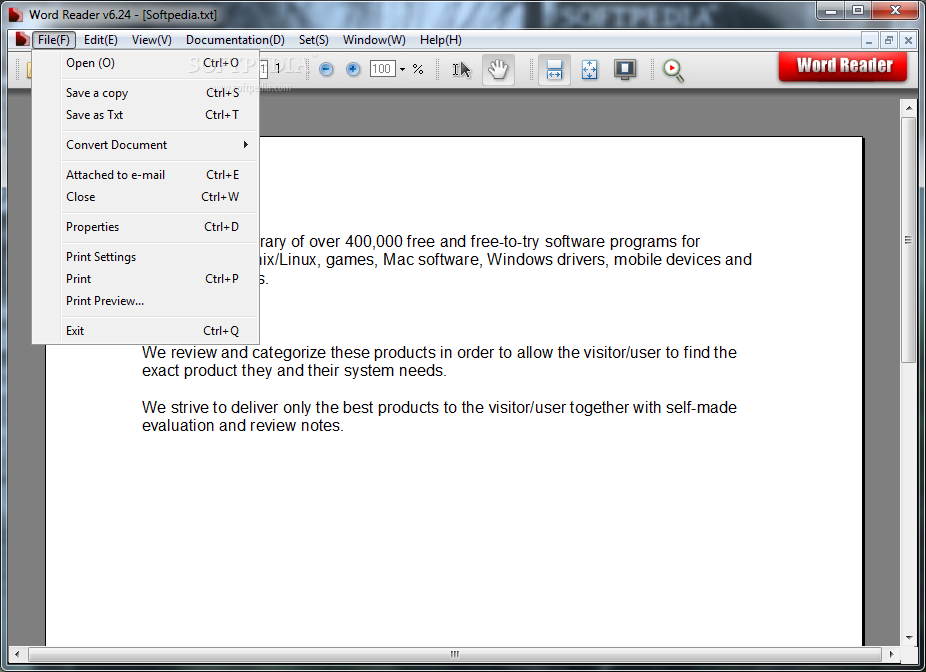Open the Documentation(D) menu
This screenshot has width=926, height=672.
(235, 40)
